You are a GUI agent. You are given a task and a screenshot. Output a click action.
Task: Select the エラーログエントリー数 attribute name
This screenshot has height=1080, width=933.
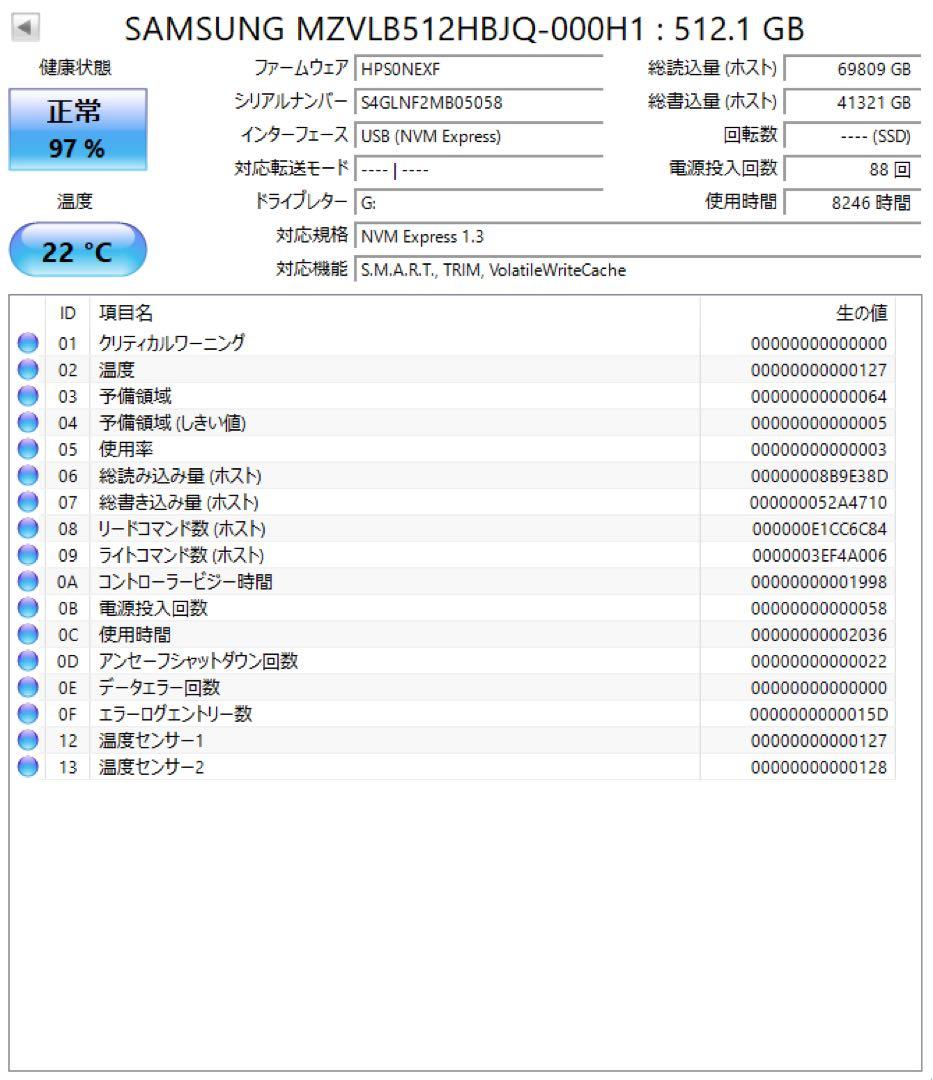point(175,714)
